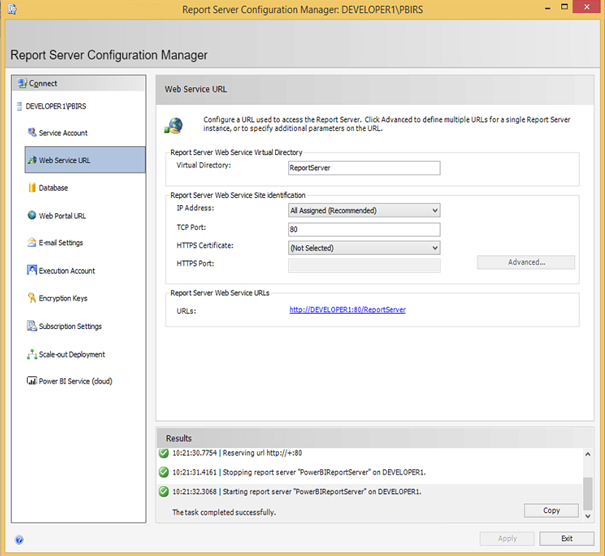Open the Service Account page

63,133
